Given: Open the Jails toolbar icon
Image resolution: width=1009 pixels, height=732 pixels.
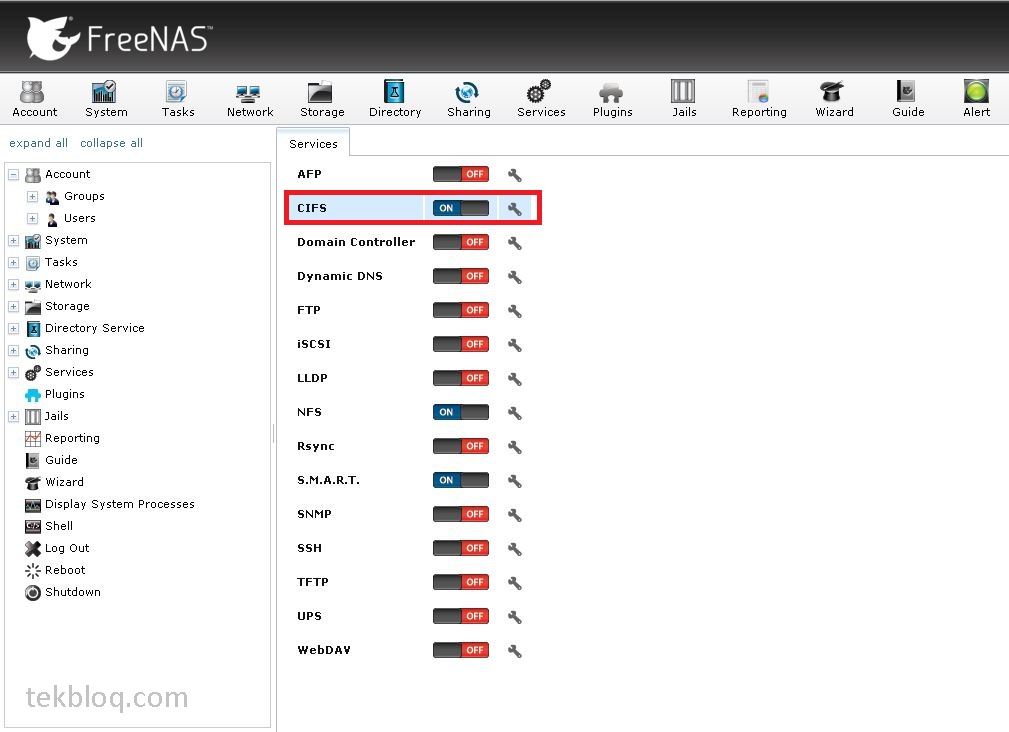Looking at the screenshot, I should (683, 98).
